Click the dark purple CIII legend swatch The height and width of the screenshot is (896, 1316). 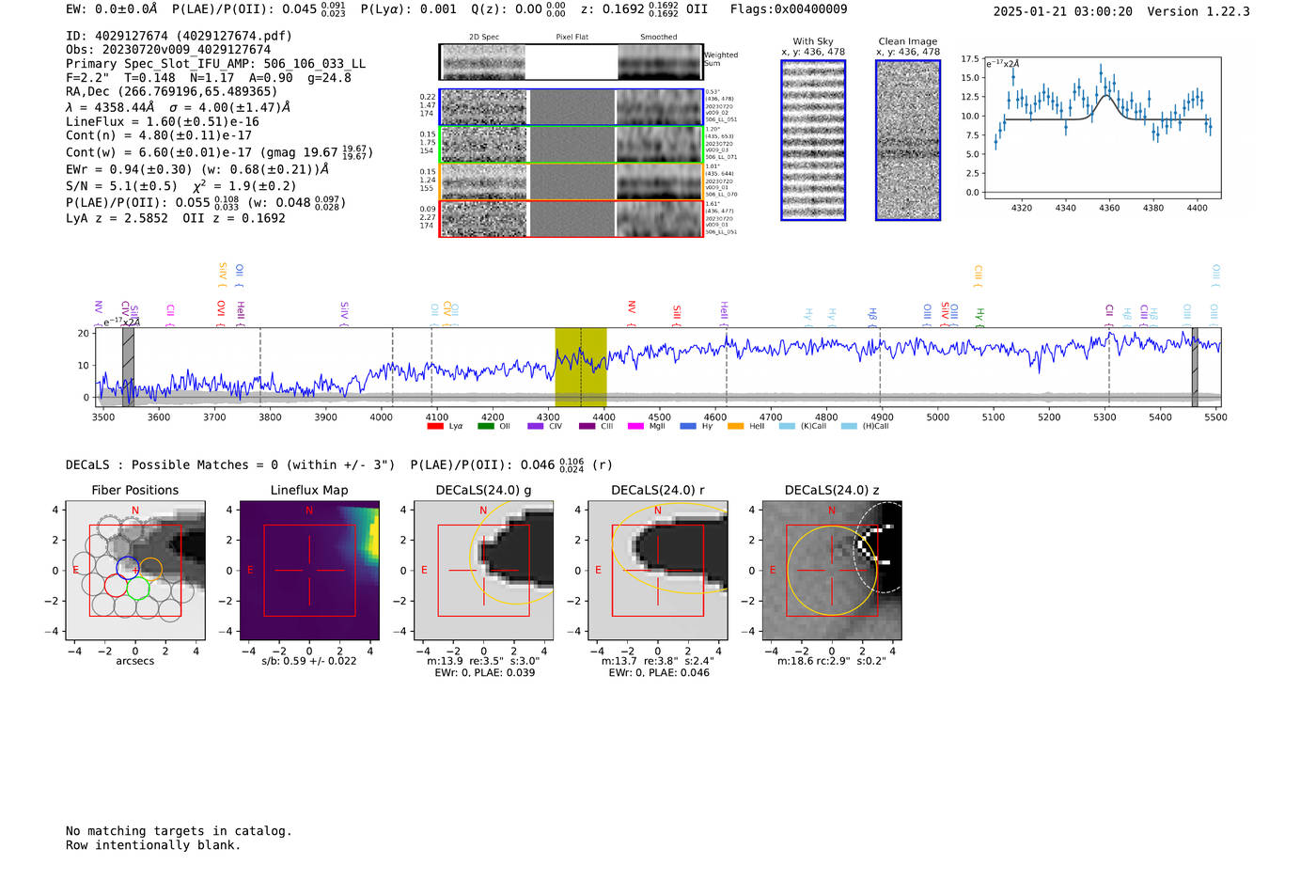(587, 426)
